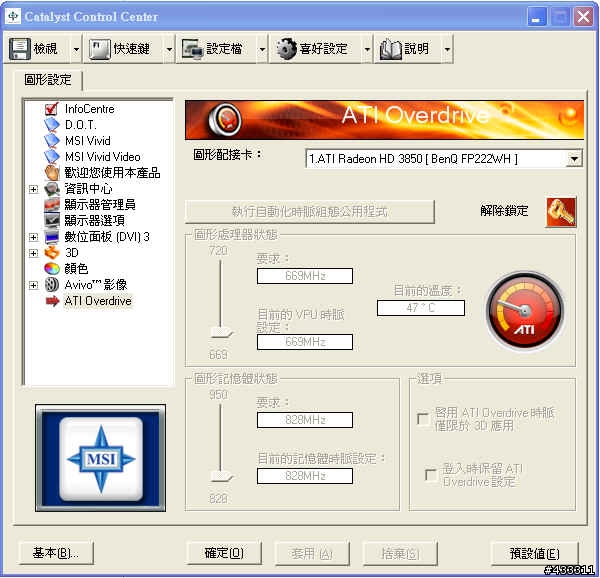Click the 說明 help book icon

[391, 49]
